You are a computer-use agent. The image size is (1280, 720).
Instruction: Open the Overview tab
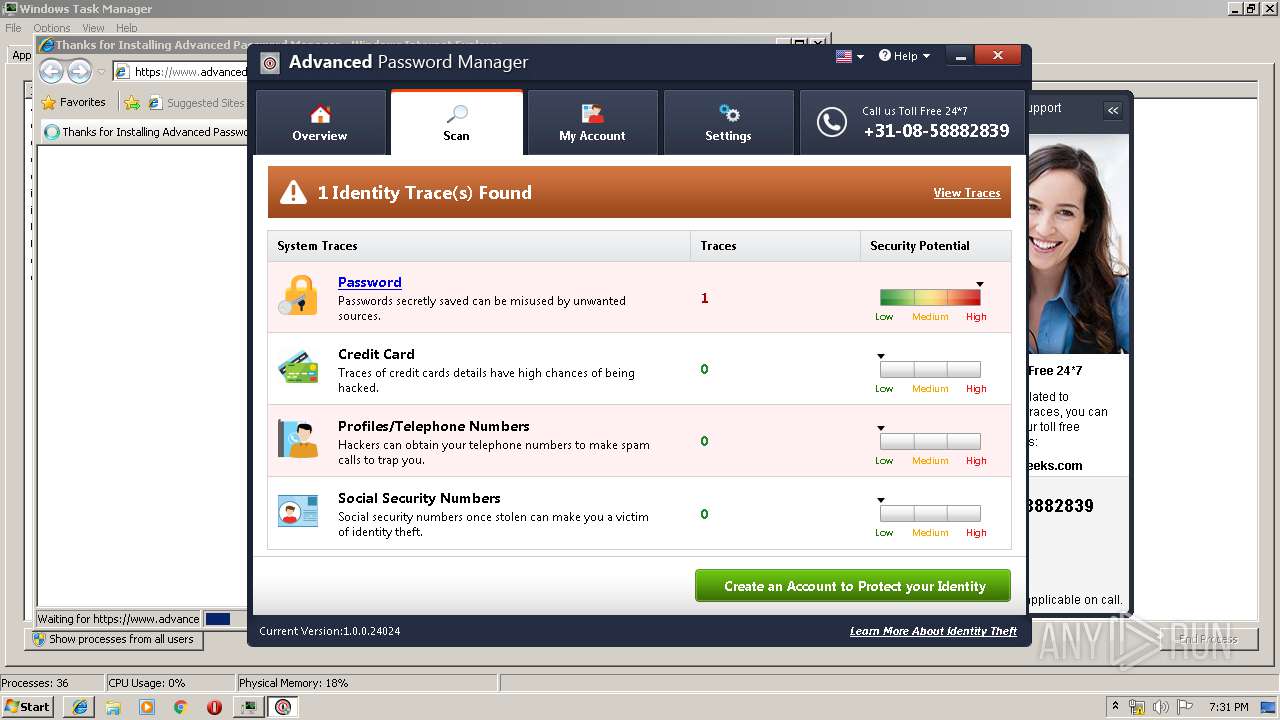pyautogui.click(x=320, y=123)
